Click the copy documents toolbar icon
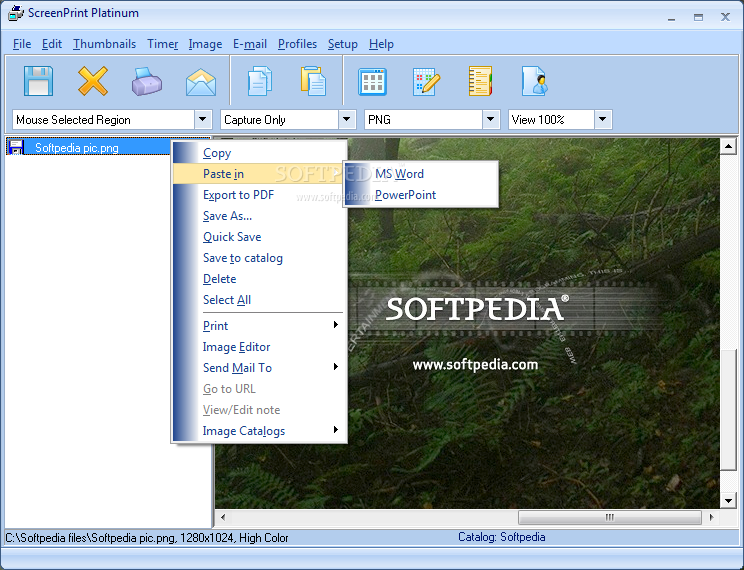 (x=260, y=81)
